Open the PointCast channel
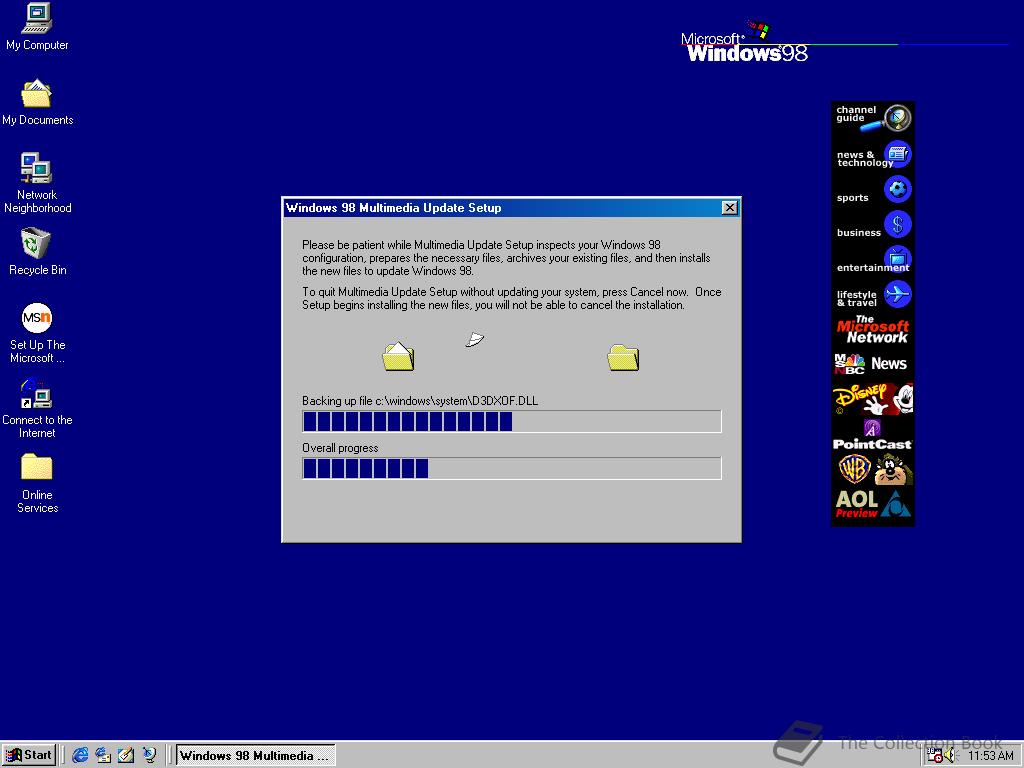The height and width of the screenshot is (768, 1024). tap(872, 434)
